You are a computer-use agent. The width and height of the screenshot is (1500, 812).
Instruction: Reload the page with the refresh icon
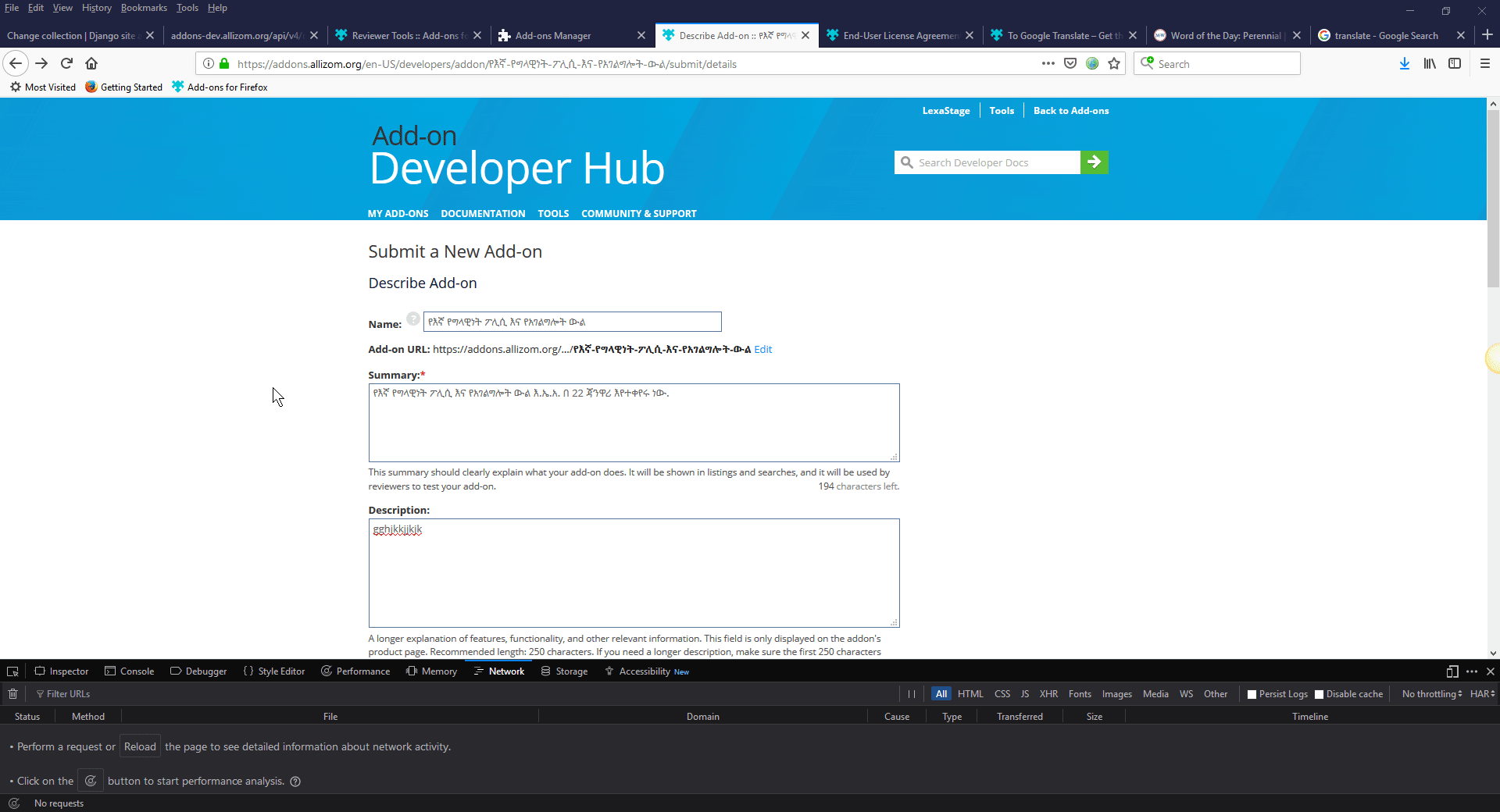[x=66, y=63]
